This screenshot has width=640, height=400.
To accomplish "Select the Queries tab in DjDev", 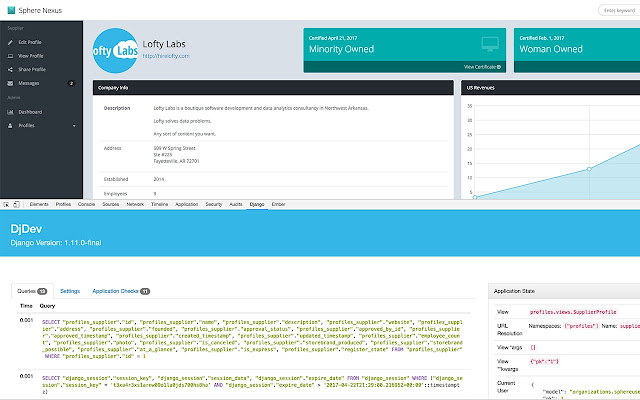I will [x=32, y=291].
